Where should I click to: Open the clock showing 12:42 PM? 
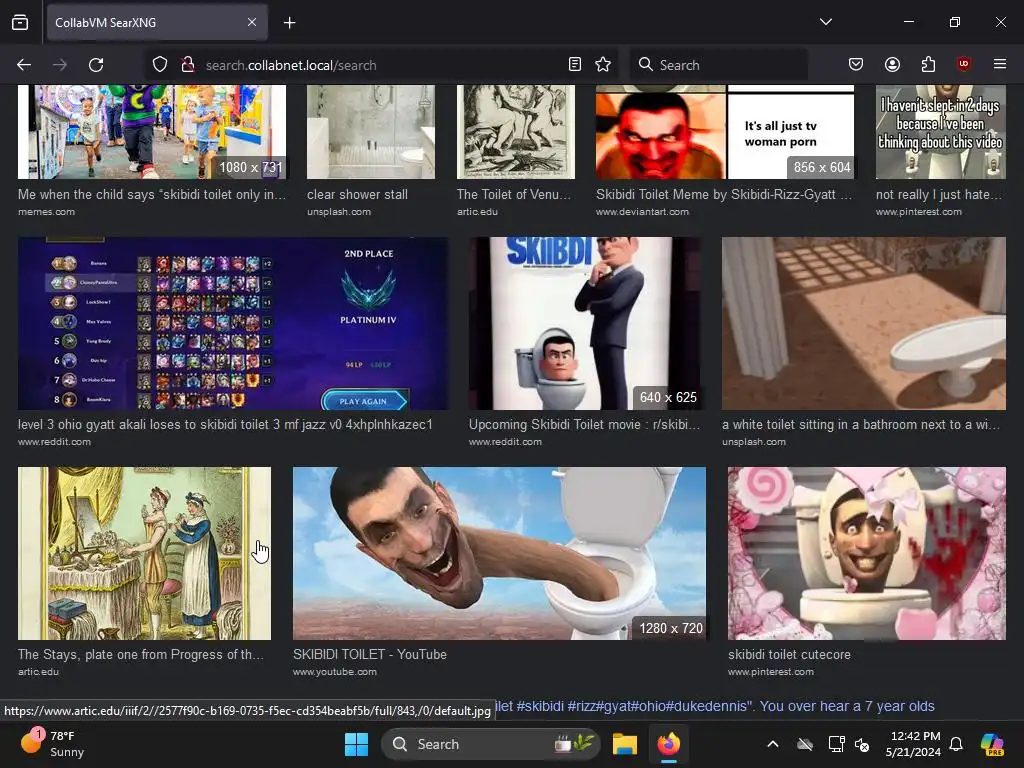pos(913,744)
